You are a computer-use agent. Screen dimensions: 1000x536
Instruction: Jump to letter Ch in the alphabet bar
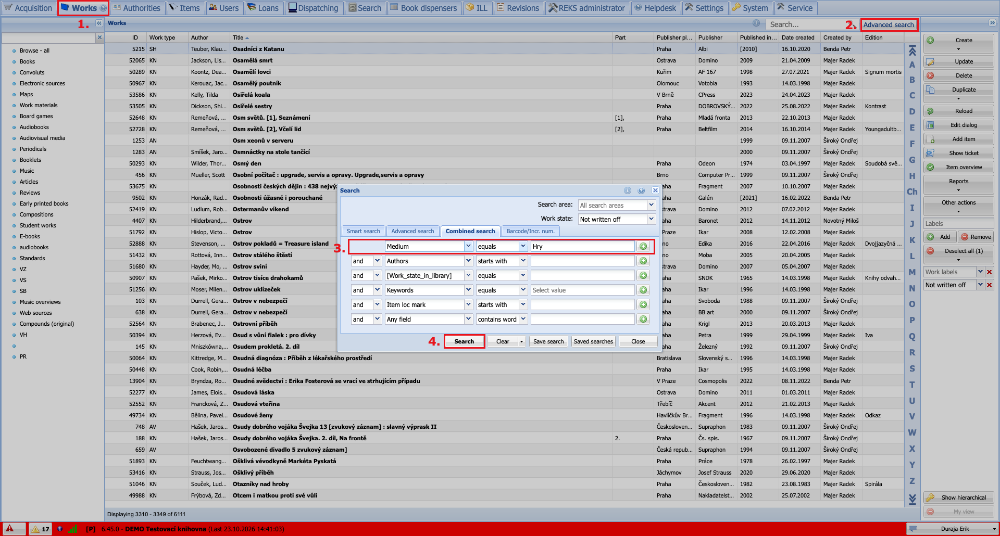912,191
